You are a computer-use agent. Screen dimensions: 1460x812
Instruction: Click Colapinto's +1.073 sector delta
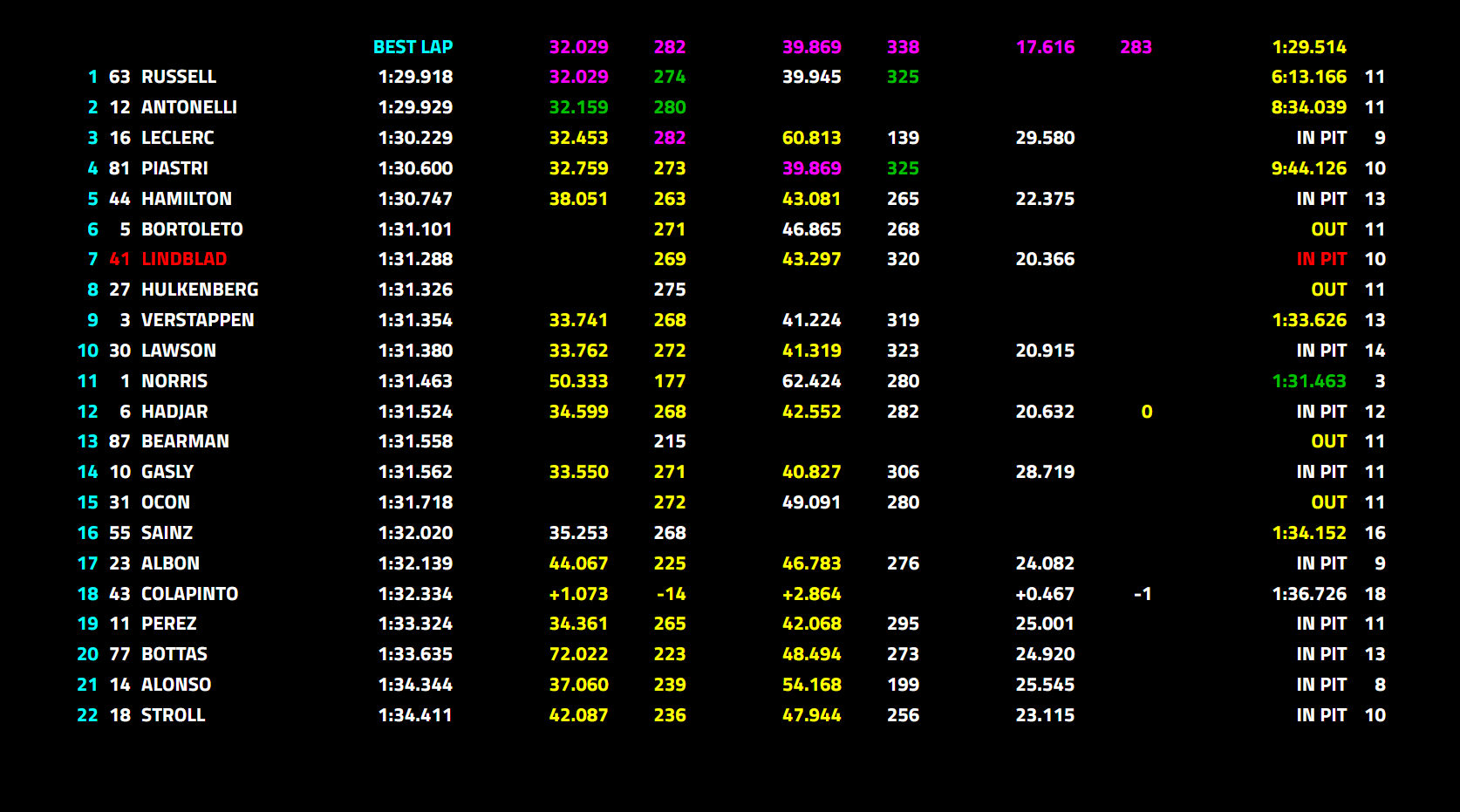click(x=578, y=594)
